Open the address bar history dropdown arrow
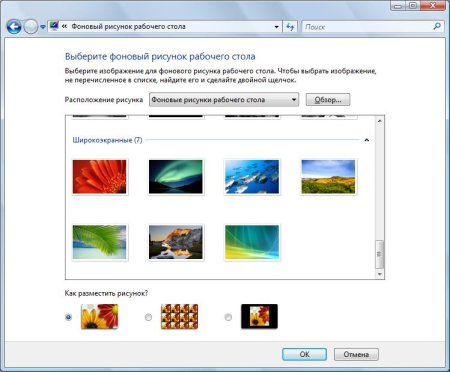The image size is (450, 372). [x=276, y=27]
